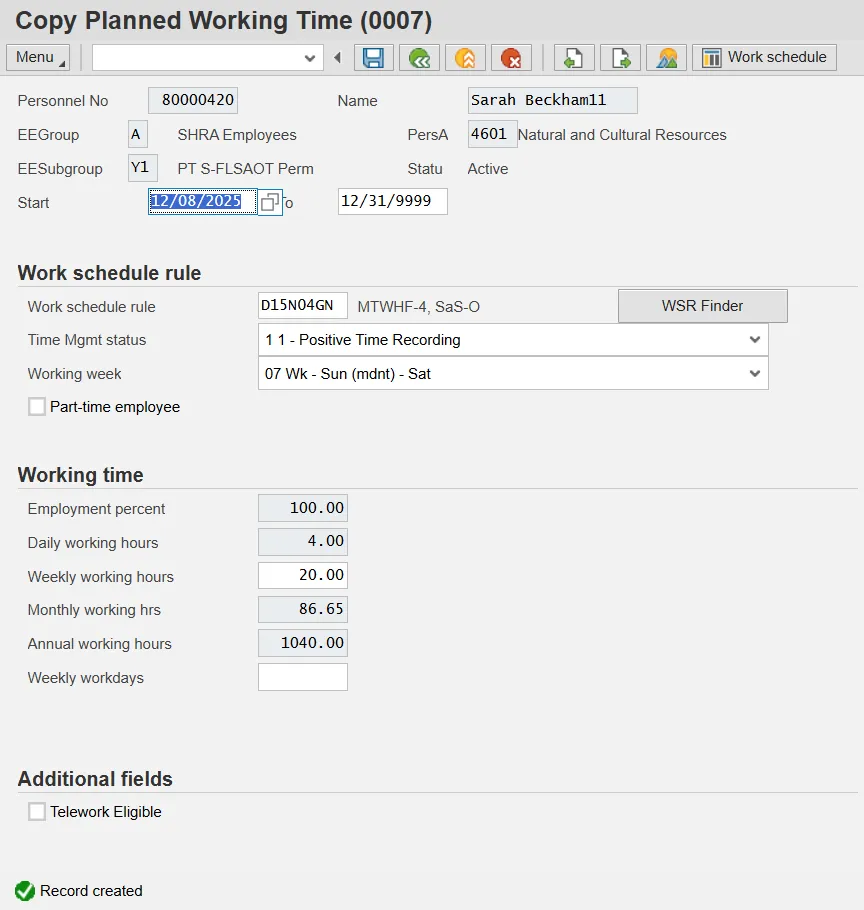Click the green Record created status icon
The width and height of the screenshot is (864, 910).
[x=25, y=891]
